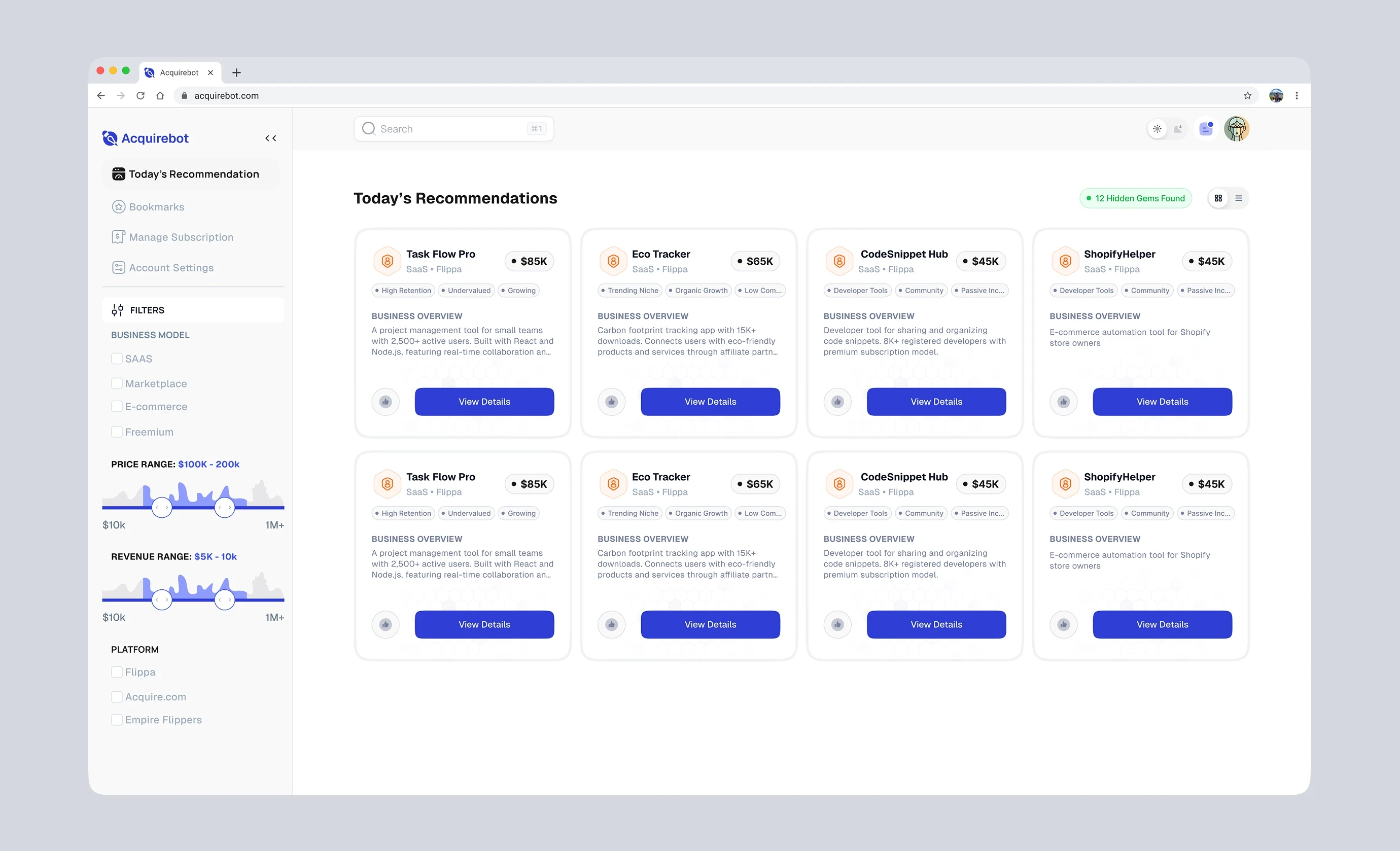Collapse the sidebar with double chevron icon
This screenshot has height=851, width=1400.
tap(270, 138)
